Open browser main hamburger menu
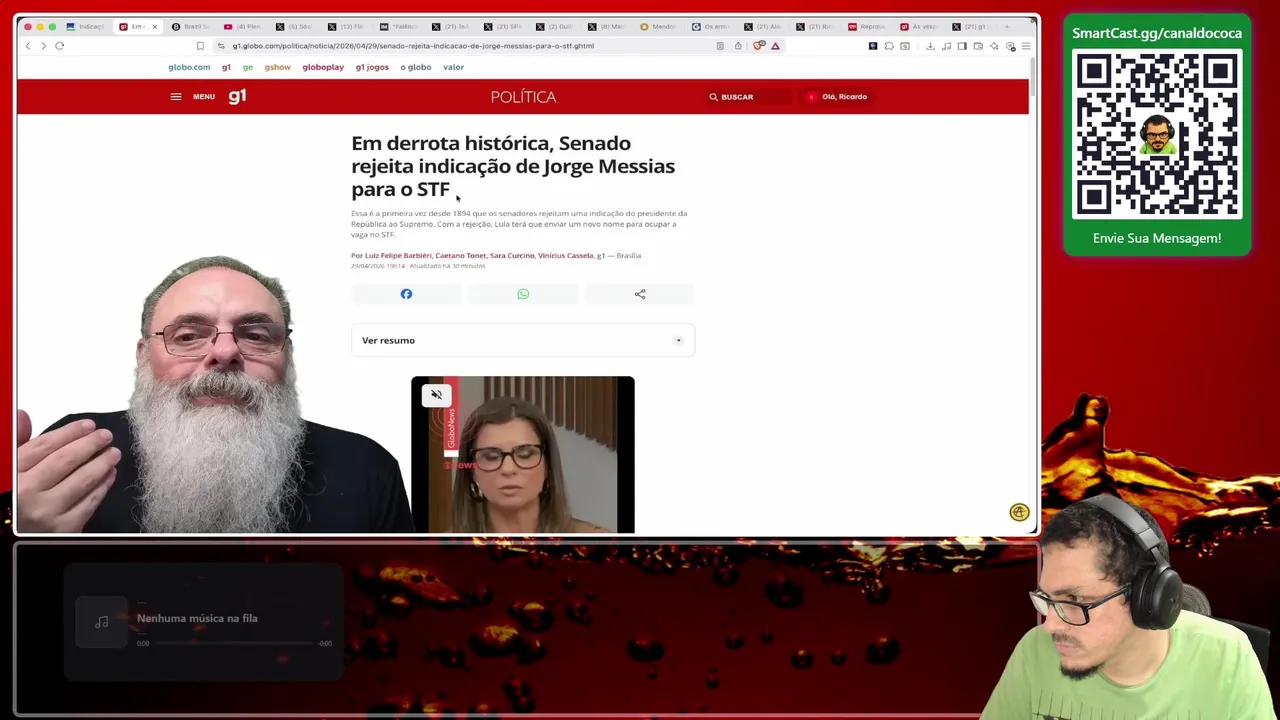Viewport: 1280px width, 720px height. tap(1026, 46)
